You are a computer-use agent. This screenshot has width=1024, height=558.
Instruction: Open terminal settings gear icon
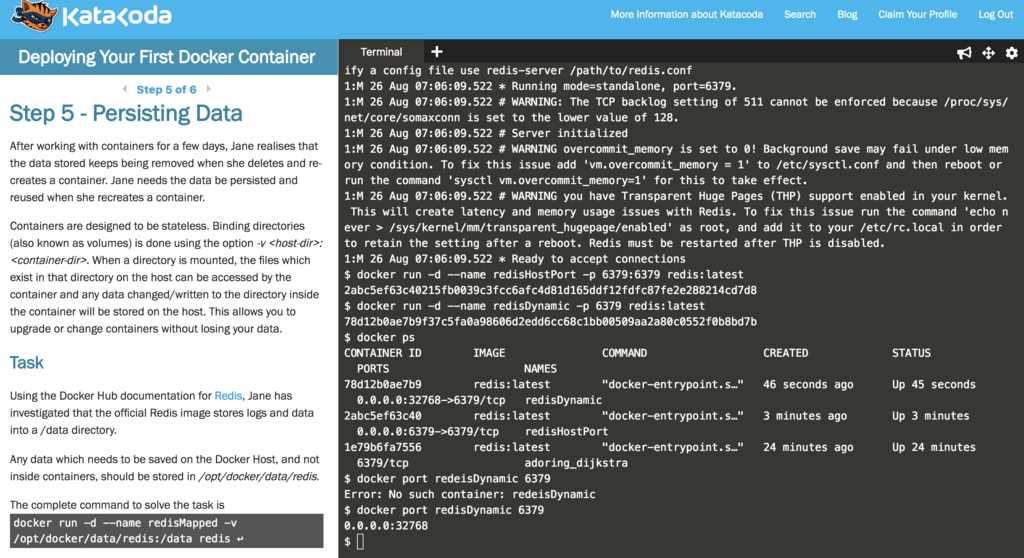click(x=1012, y=53)
